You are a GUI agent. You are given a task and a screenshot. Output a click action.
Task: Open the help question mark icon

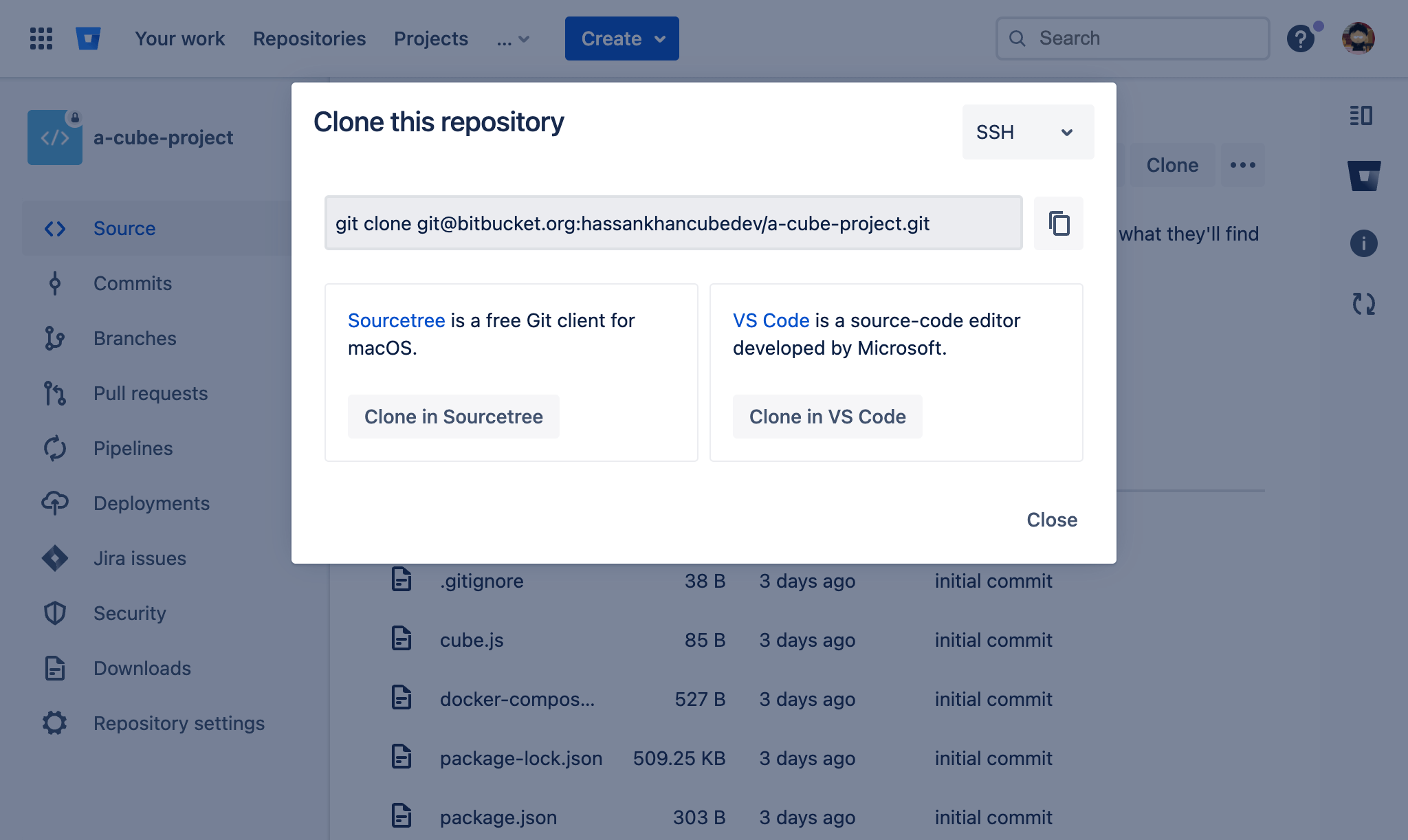coord(1301,38)
